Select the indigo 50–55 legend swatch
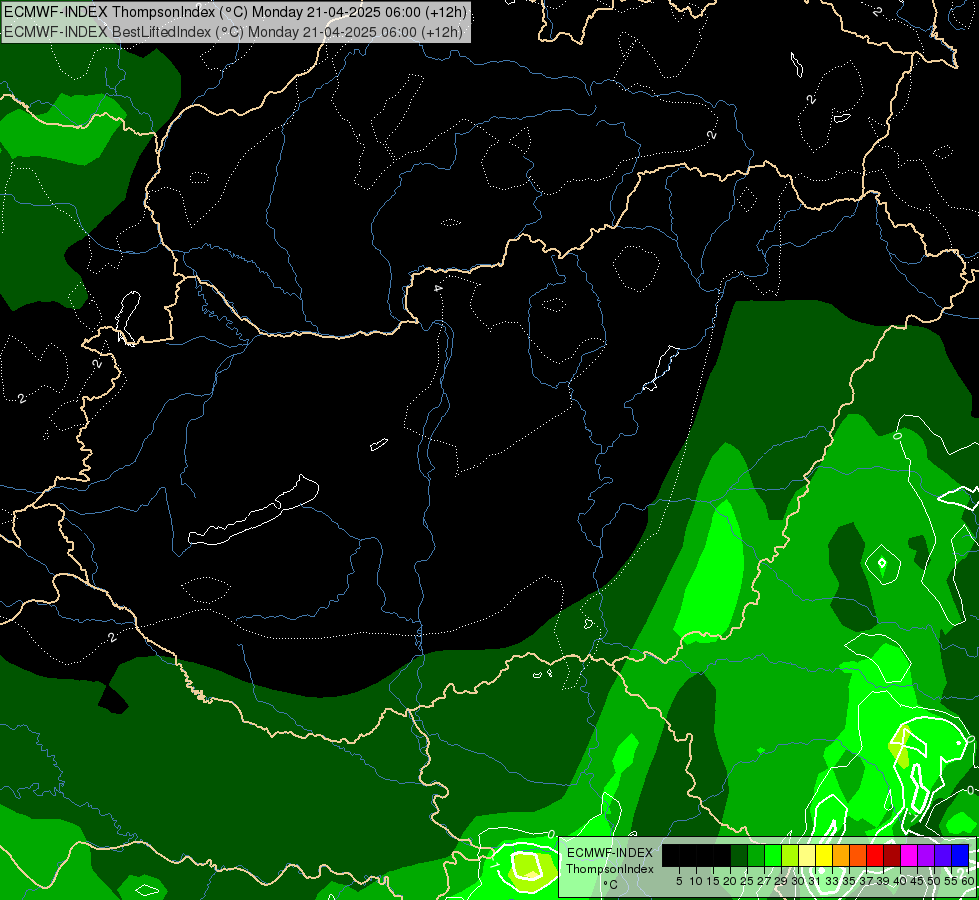This screenshot has width=979, height=900. coord(943,856)
